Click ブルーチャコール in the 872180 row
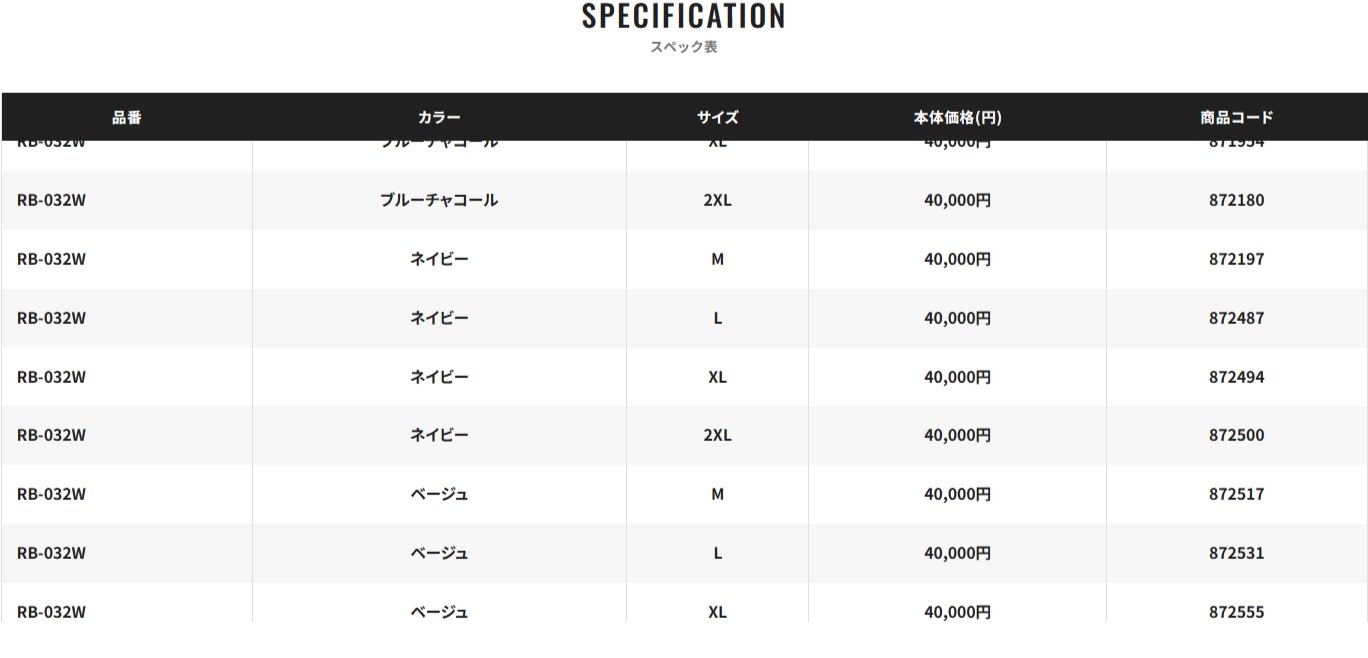This screenshot has height=658, width=1368. pos(439,200)
